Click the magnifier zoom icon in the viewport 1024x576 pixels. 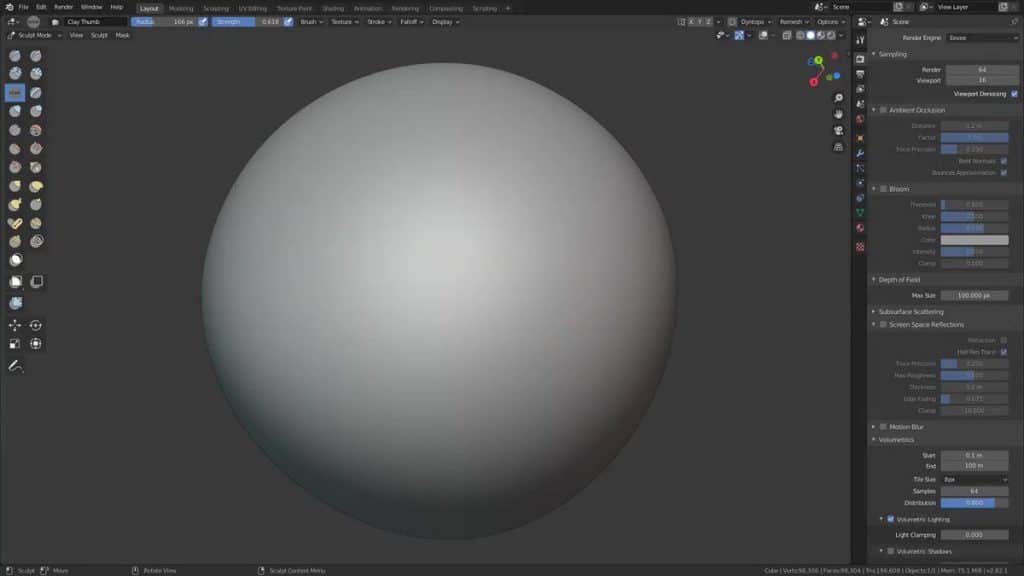click(x=838, y=98)
